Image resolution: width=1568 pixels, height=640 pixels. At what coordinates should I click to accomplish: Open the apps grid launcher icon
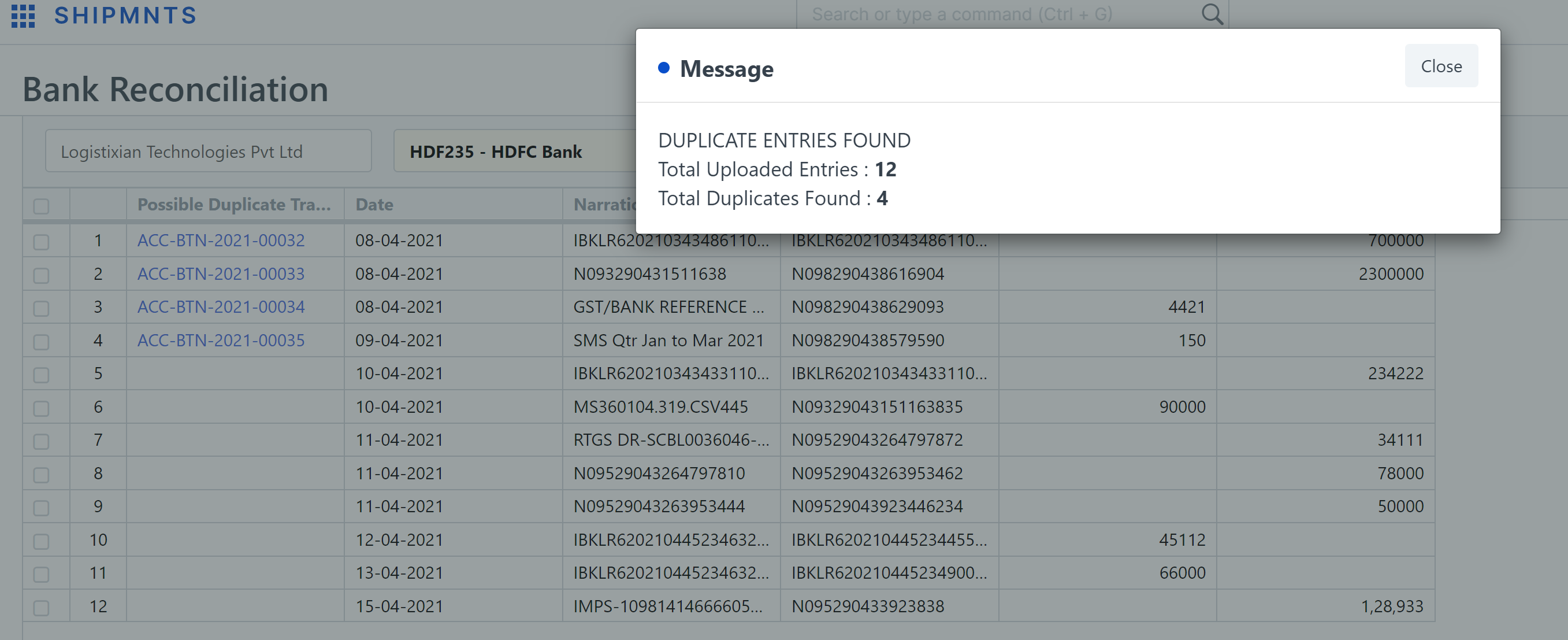pyautogui.click(x=23, y=15)
